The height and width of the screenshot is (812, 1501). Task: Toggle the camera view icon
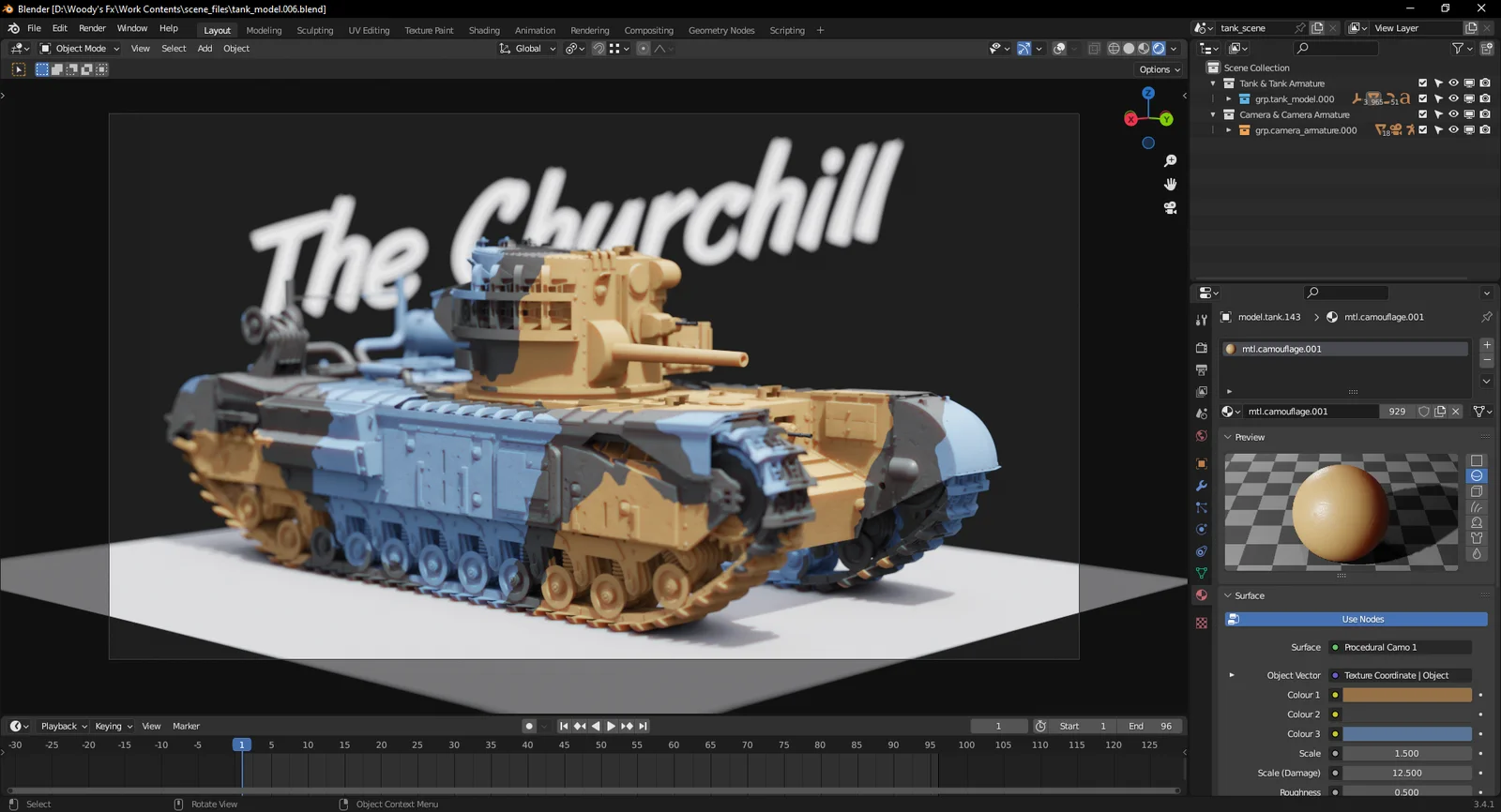point(1170,208)
